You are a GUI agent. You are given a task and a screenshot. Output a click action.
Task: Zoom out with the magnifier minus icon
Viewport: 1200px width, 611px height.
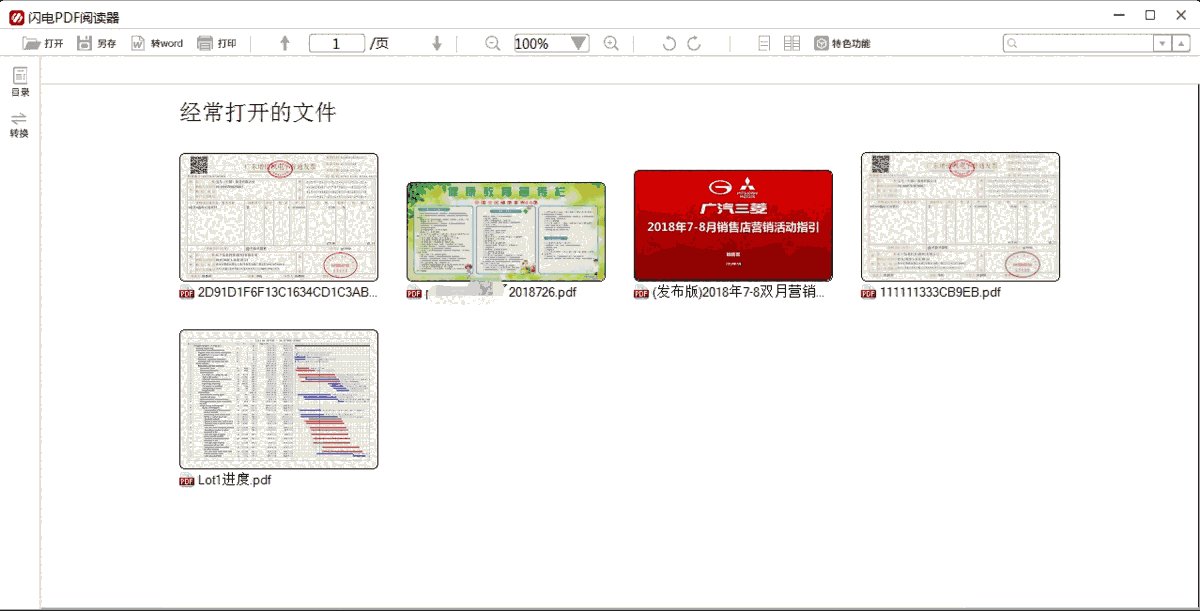492,43
